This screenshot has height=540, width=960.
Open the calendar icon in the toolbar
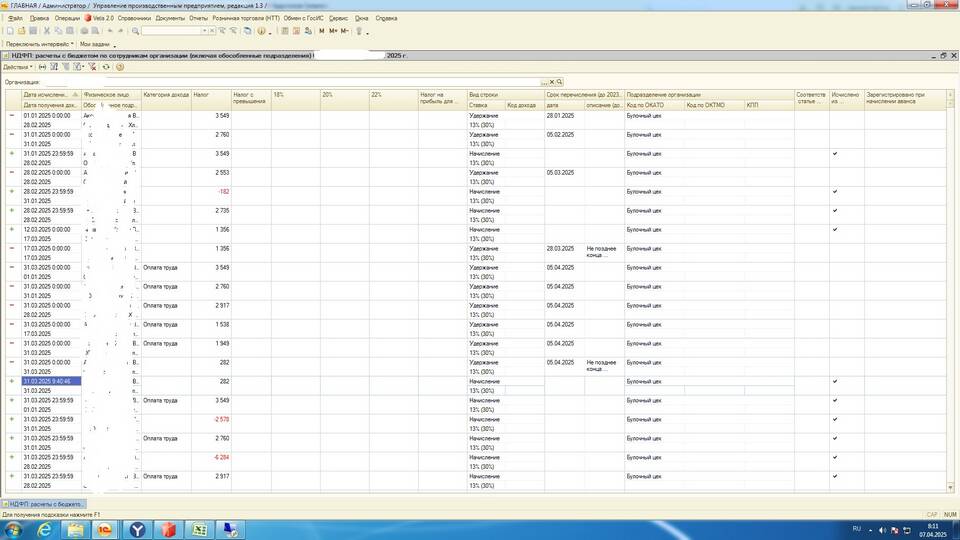coord(296,31)
